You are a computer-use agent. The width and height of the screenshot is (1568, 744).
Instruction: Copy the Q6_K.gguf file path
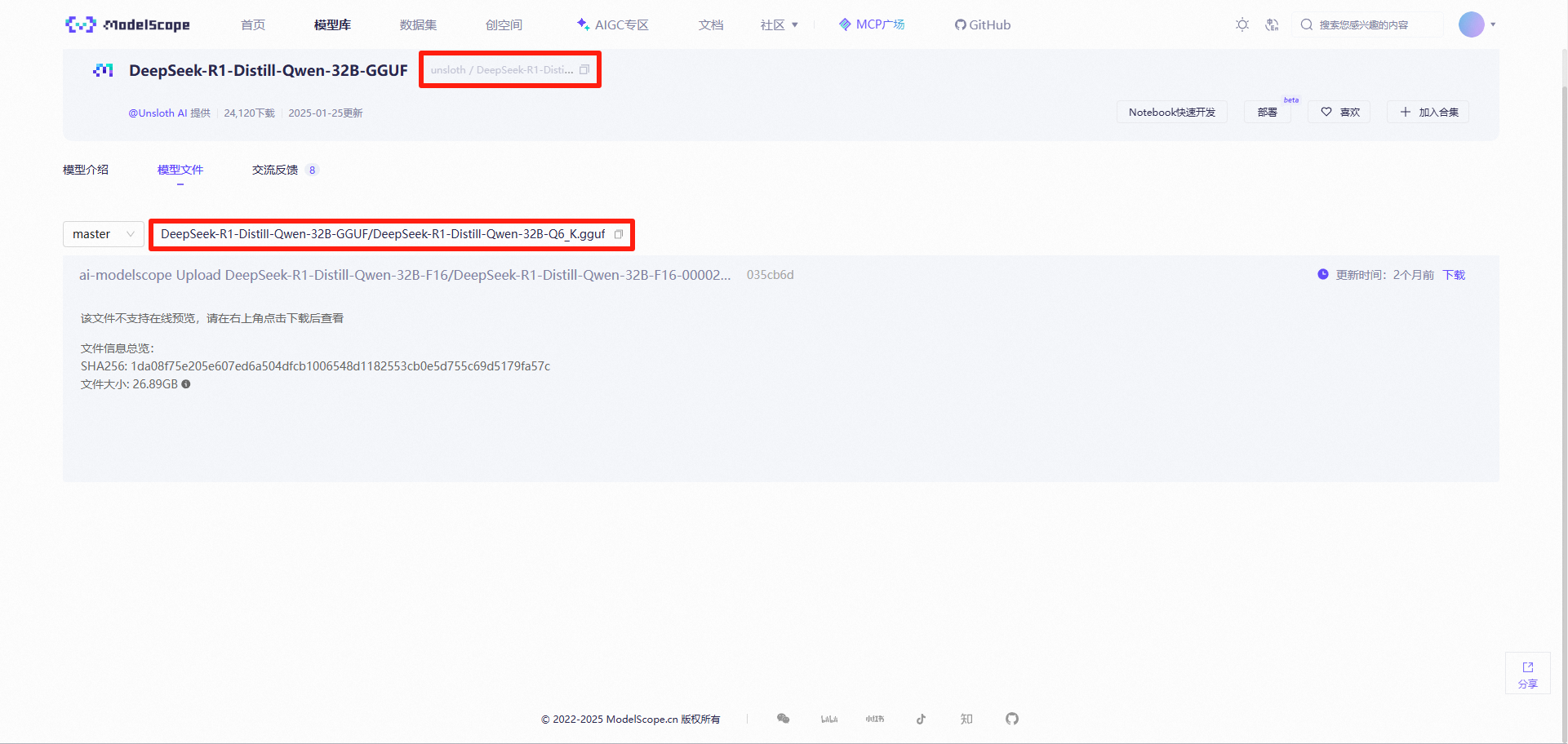point(619,234)
